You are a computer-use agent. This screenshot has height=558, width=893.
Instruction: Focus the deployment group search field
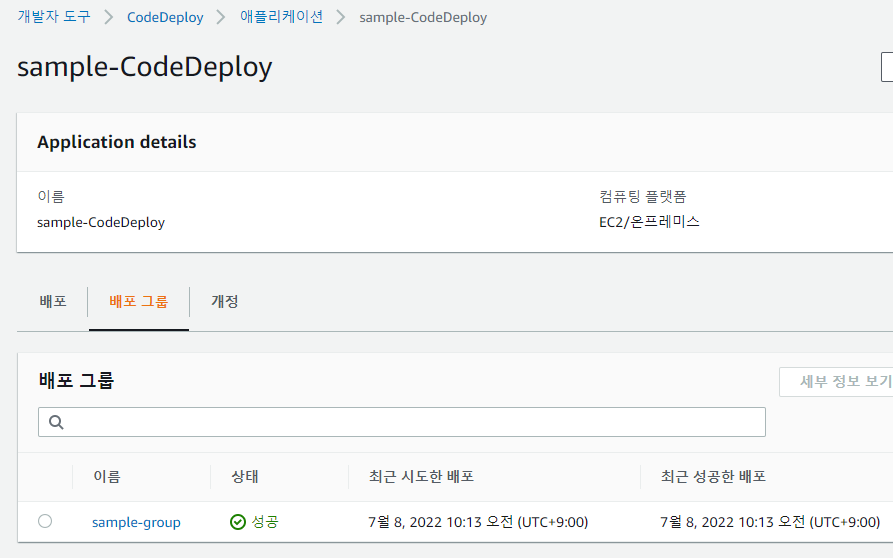click(x=402, y=422)
